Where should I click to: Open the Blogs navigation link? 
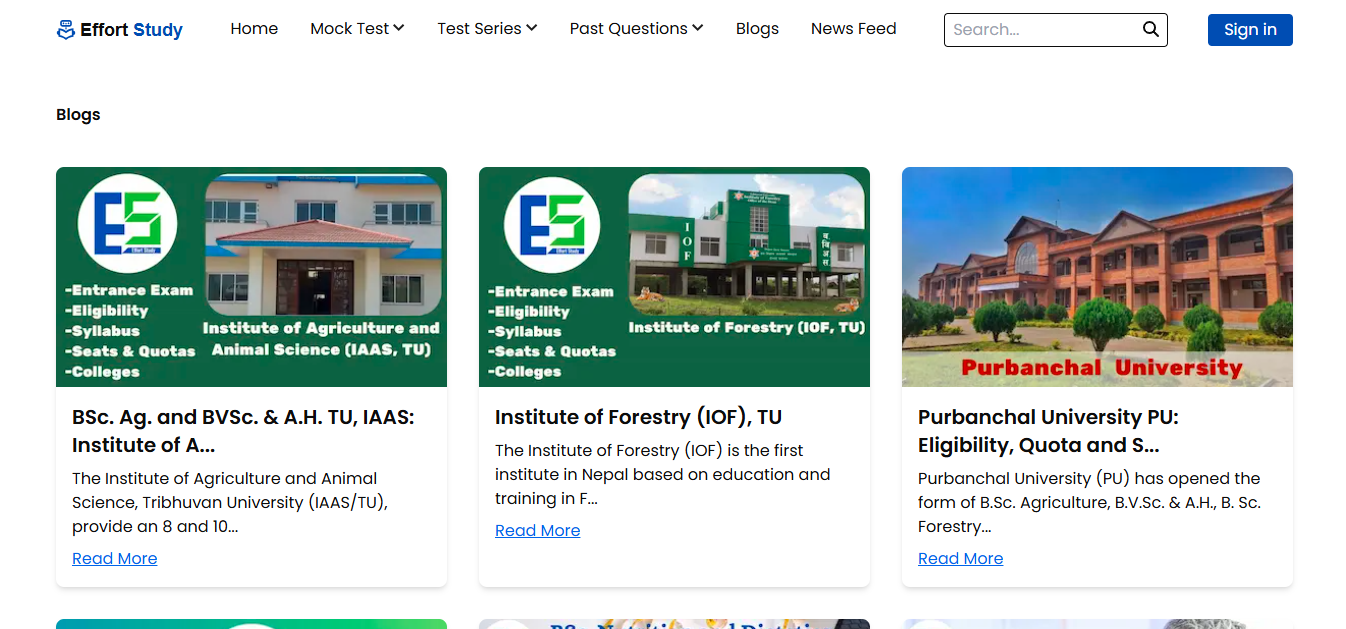click(757, 29)
